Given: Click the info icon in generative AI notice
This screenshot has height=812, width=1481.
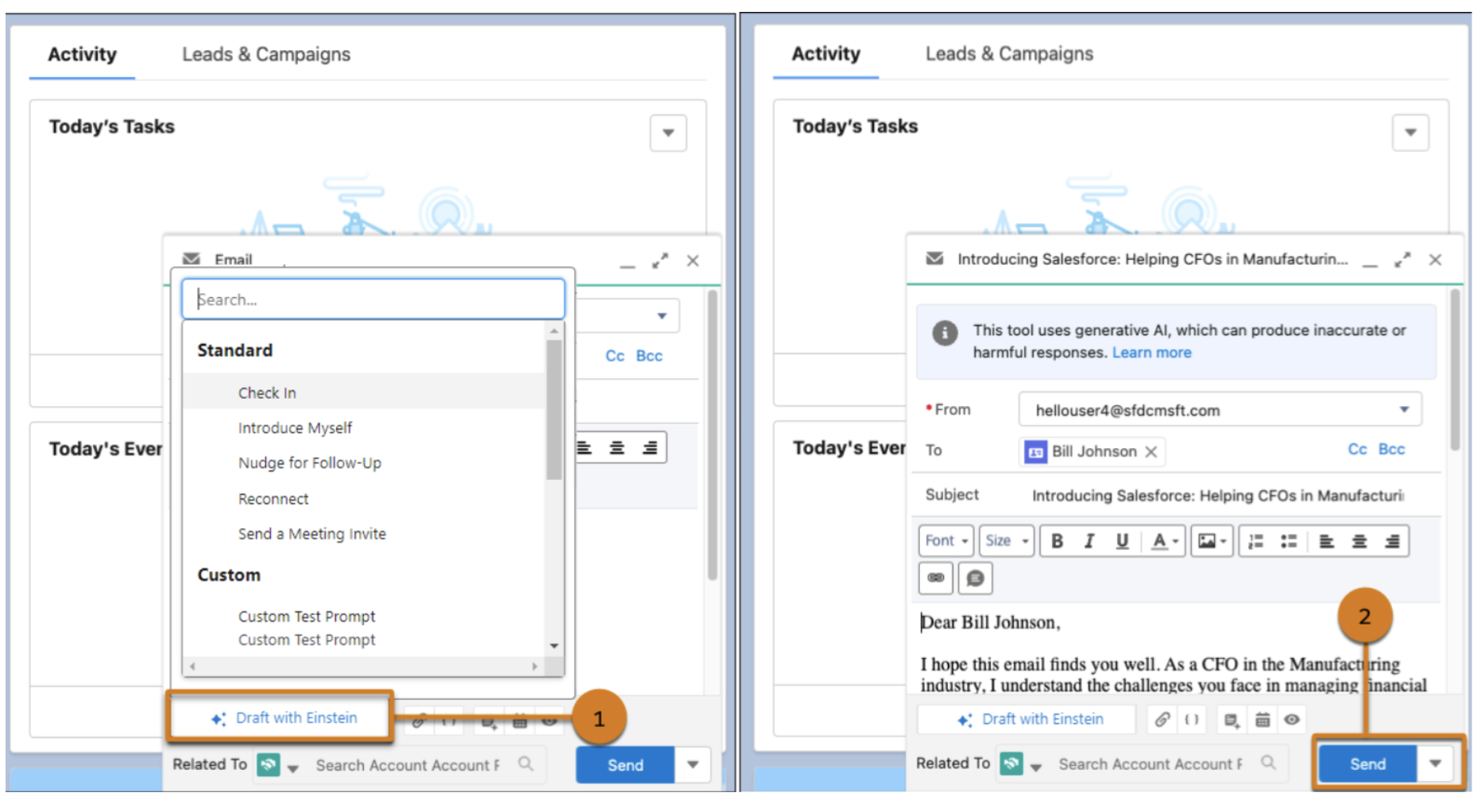Looking at the screenshot, I should (945, 333).
